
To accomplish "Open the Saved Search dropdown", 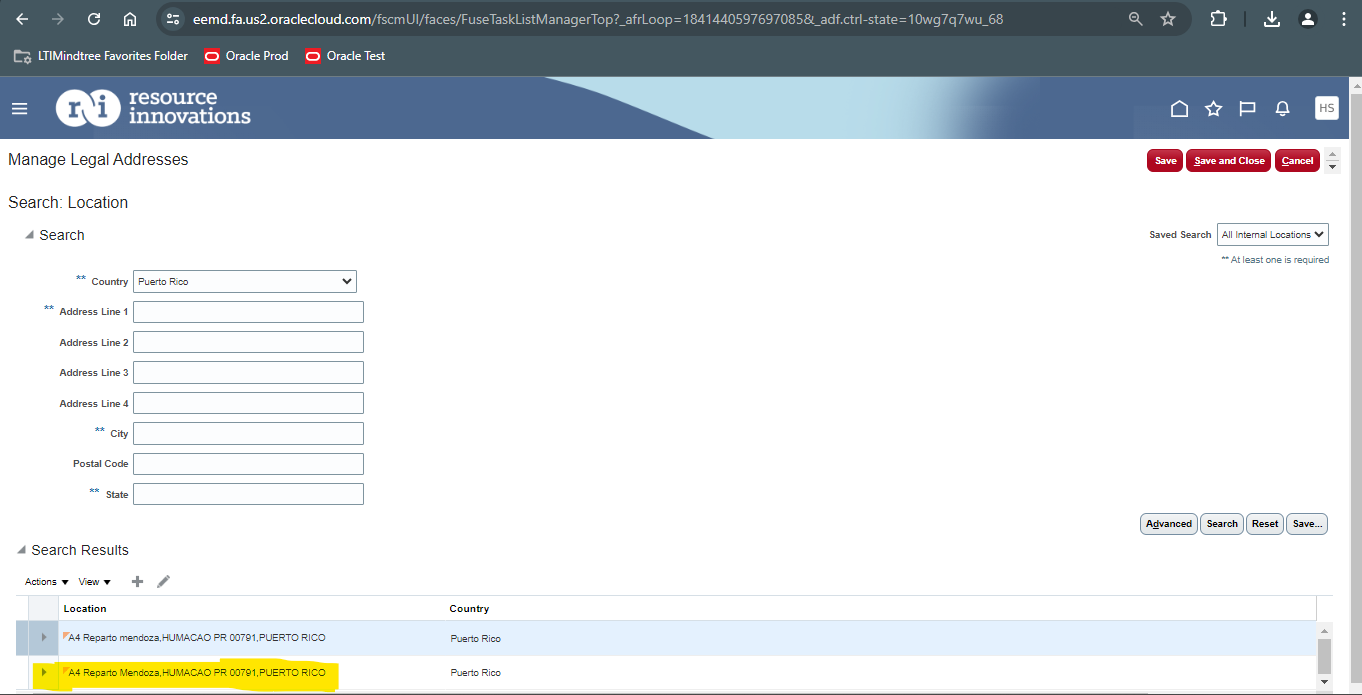I will tap(1271, 233).
